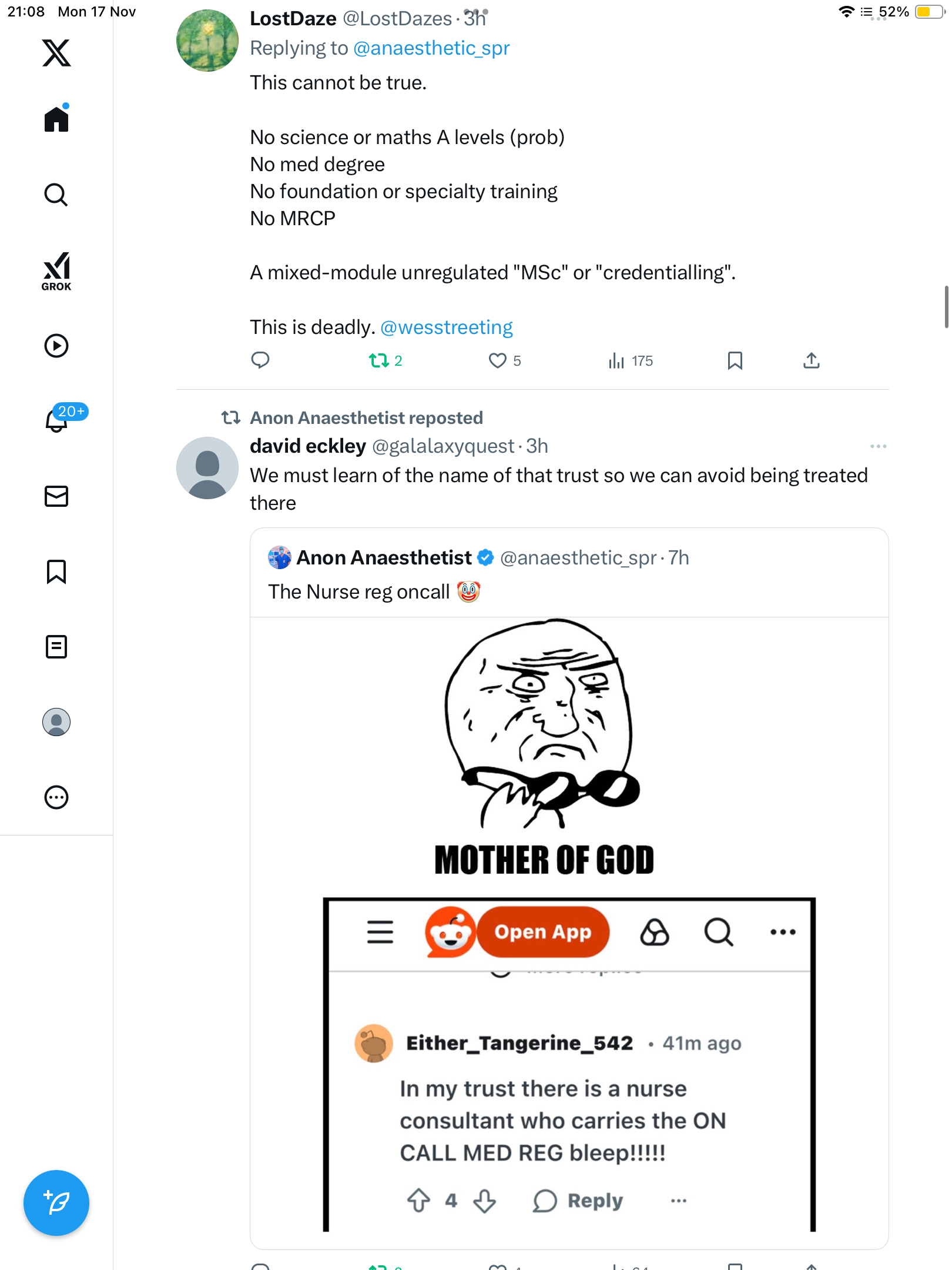Bookmark LostDaze's reply
This screenshot has height=1270, width=952.
click(x=735, y=360)
